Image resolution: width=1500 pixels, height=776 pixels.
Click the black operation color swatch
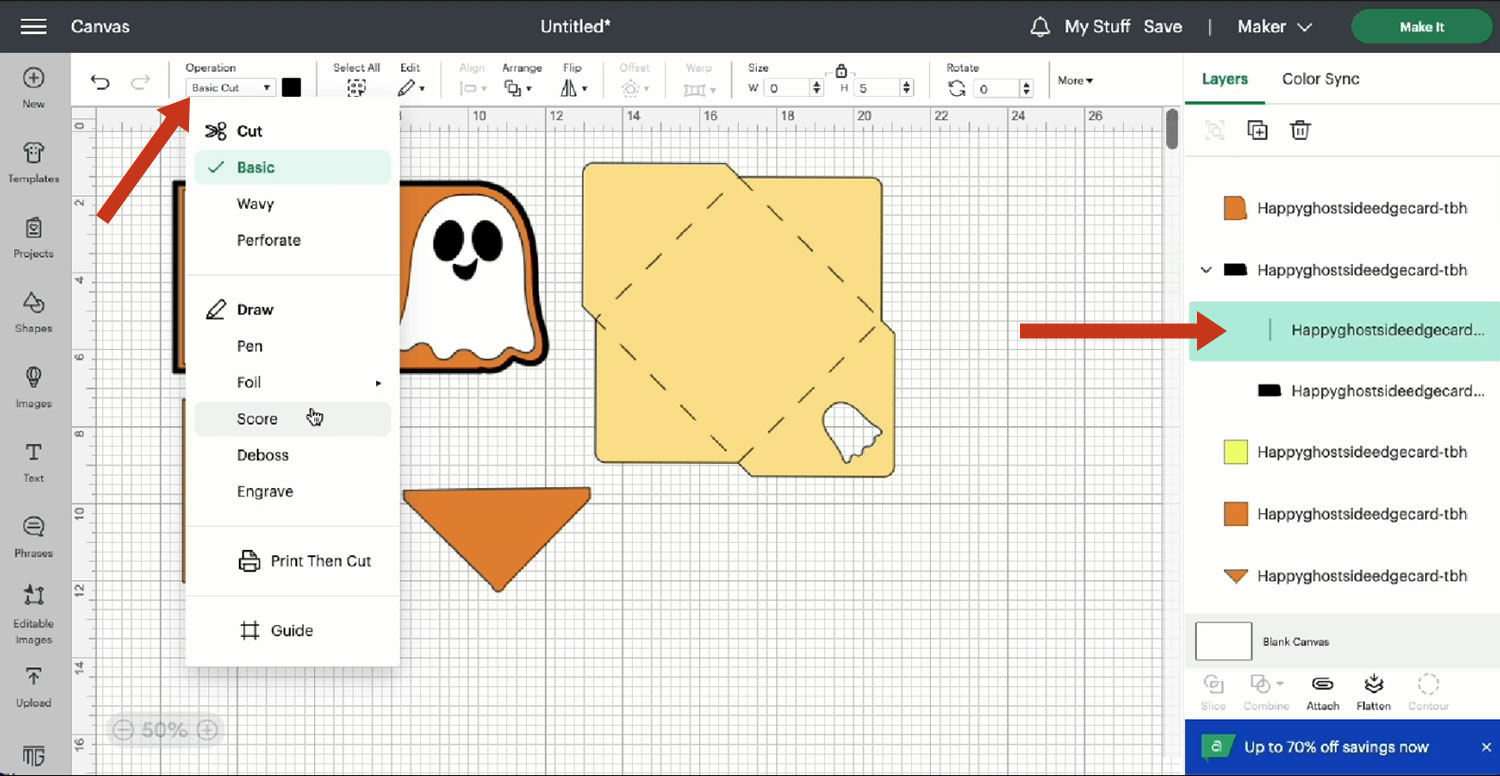[x=291, y=88]
